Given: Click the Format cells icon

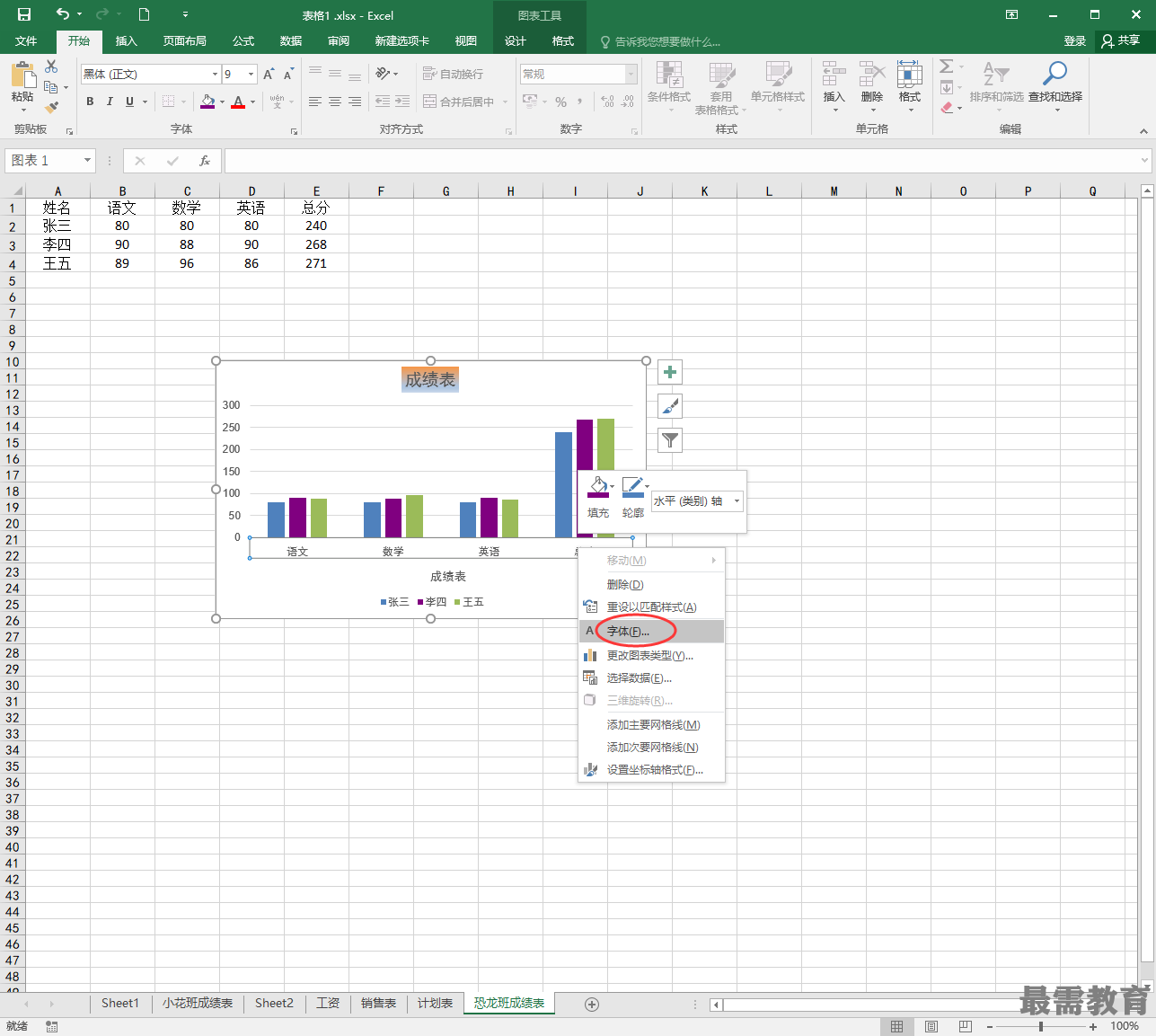Looking at the screenshot, I should (909, 75).
